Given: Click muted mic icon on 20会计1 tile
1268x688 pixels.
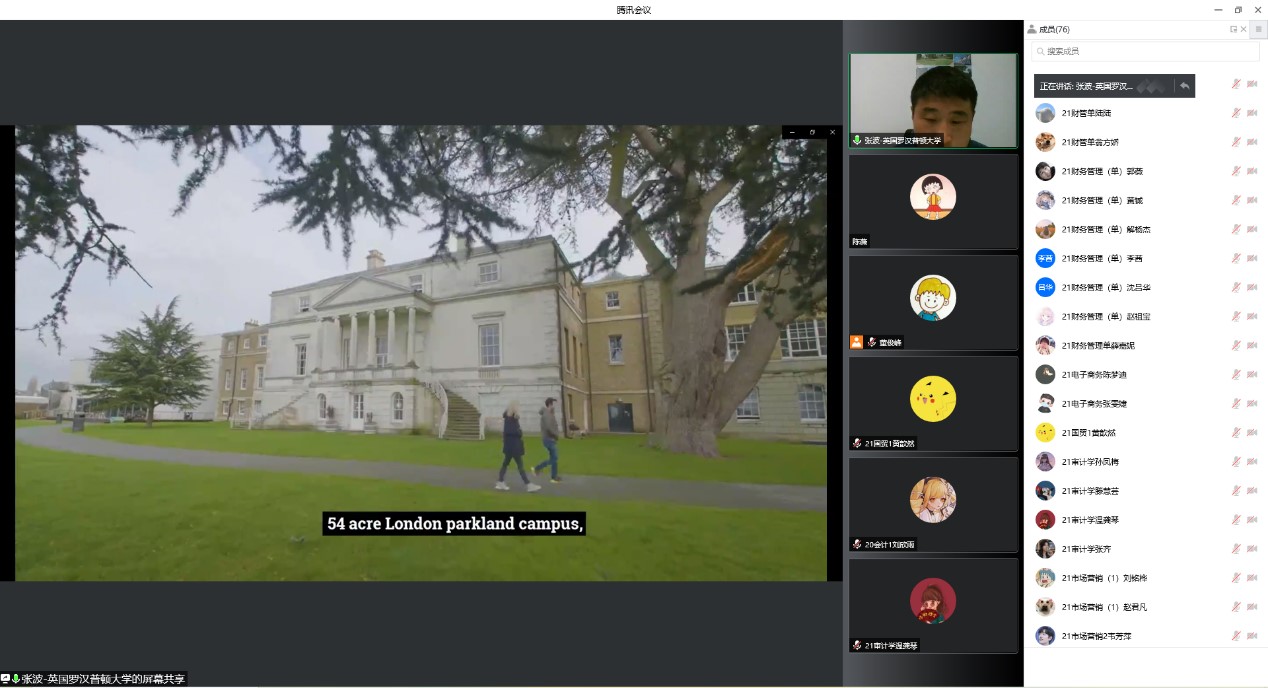Looking at the screenshot, I should click(x=857, y=544).
